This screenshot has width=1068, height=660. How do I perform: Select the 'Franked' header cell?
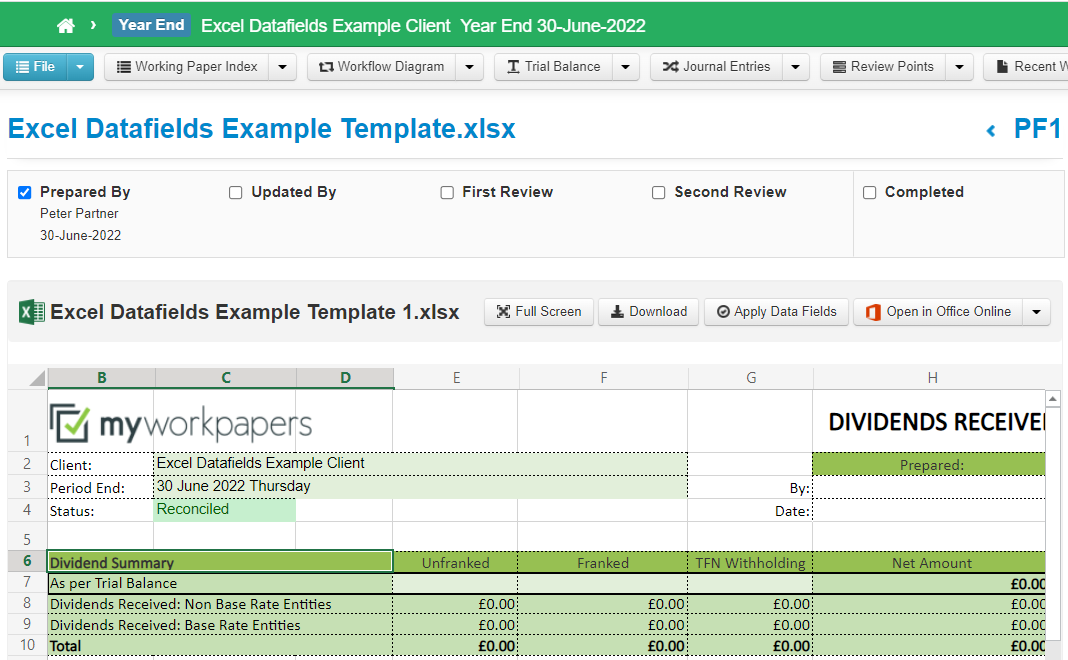click(x=603, y=563)
